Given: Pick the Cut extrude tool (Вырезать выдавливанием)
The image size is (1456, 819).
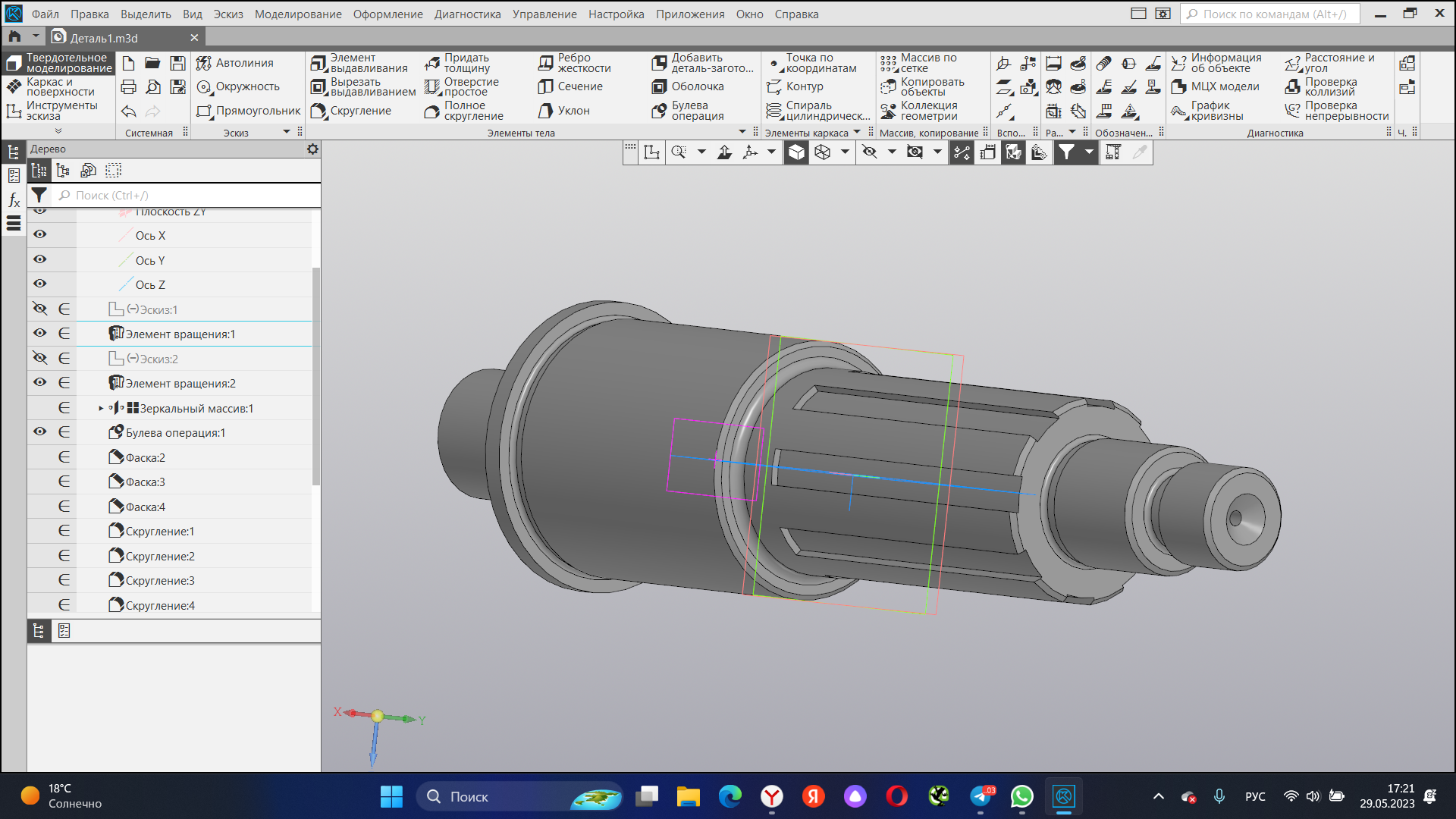Looking at the screenshot, I should click(363, 87).
